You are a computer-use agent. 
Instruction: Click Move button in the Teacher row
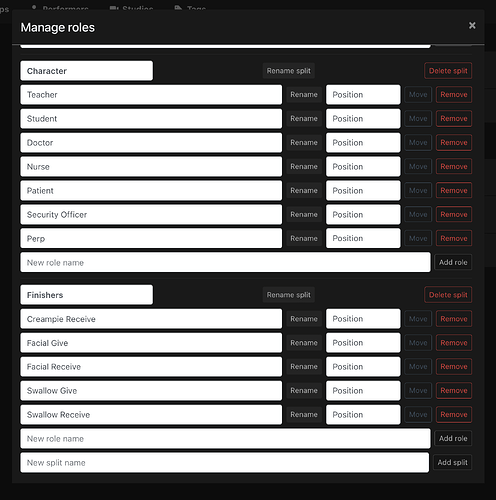coord(418,95)
